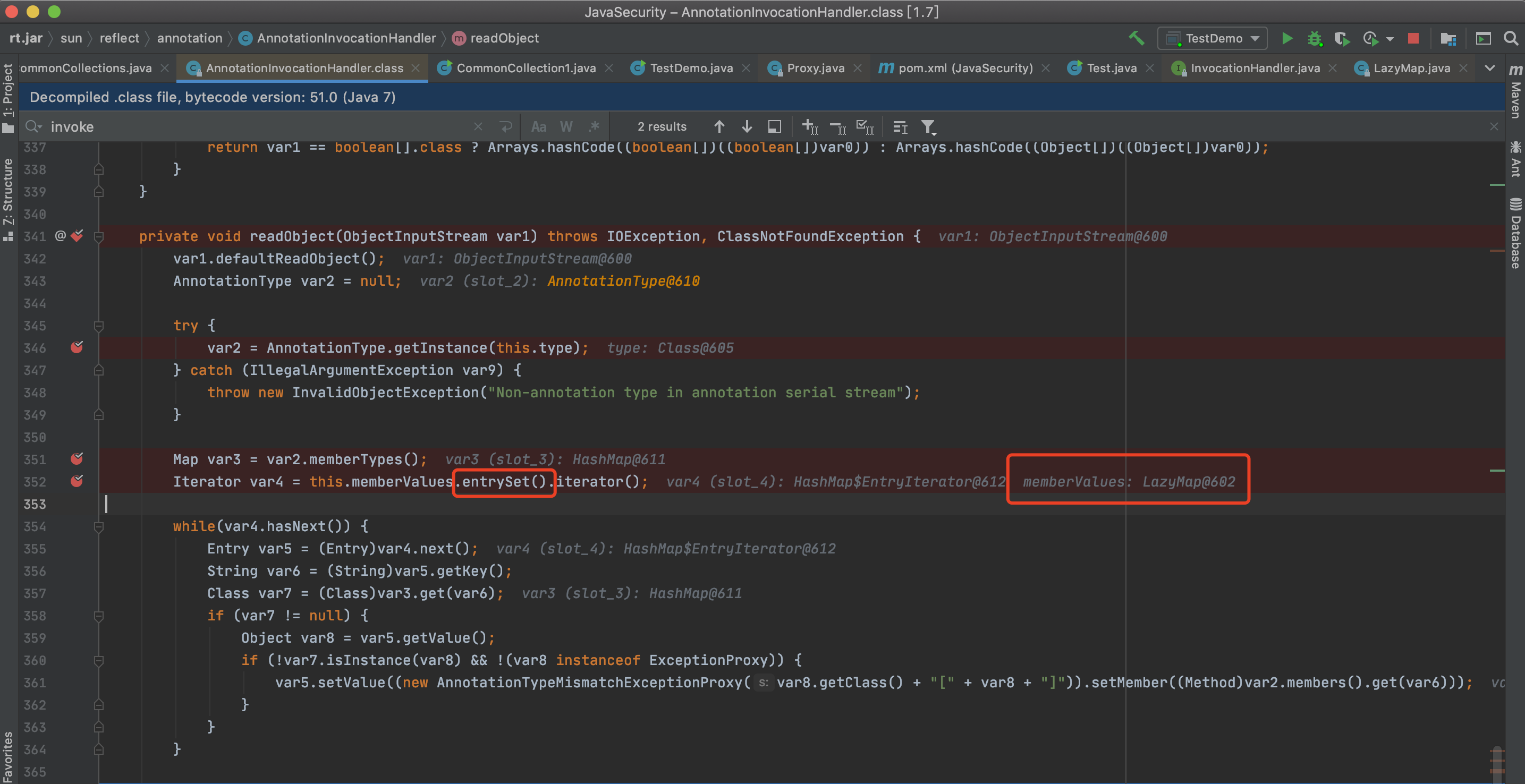Switch to the LazyMap.java tab
Image resolution: width=1525 pixels, height=784 pixels.
click(x=1411, y=68)
